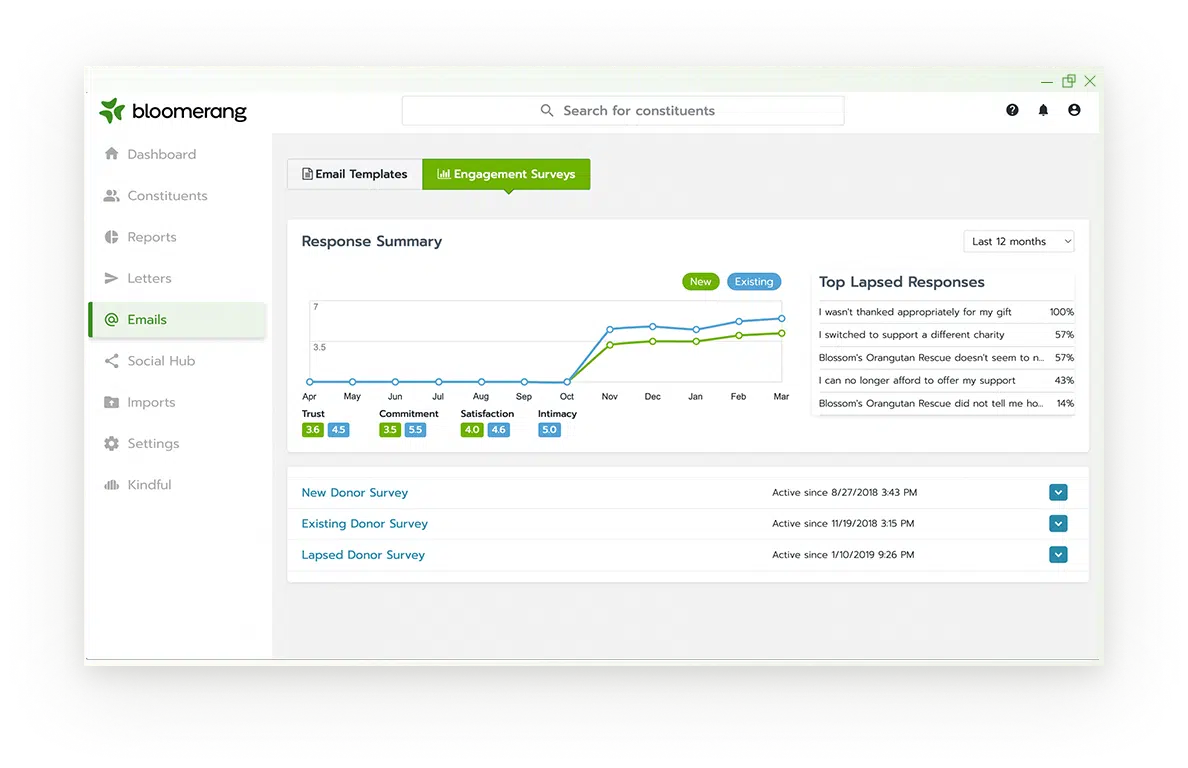Click the Trust green 3.6 score badge
This screenshot has height=768, width=1188.
point(312,429)
